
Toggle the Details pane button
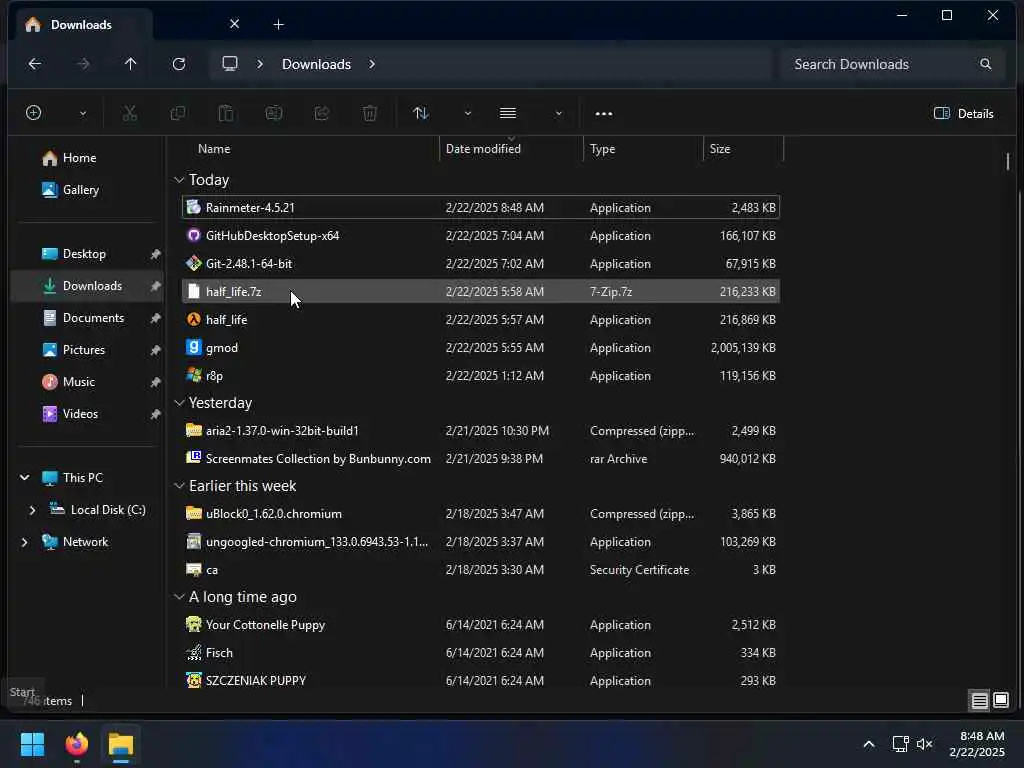point(964,114)
